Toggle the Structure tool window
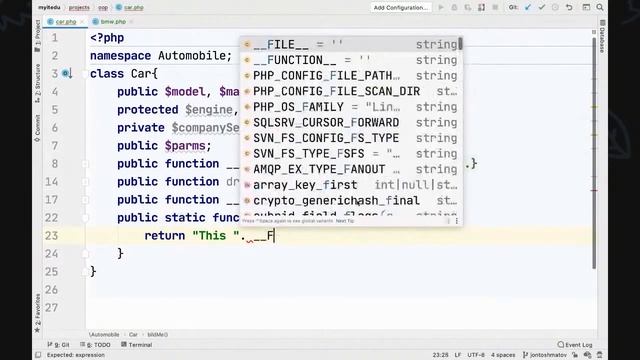Screen dimensions: 640x360 coord(38,84)
